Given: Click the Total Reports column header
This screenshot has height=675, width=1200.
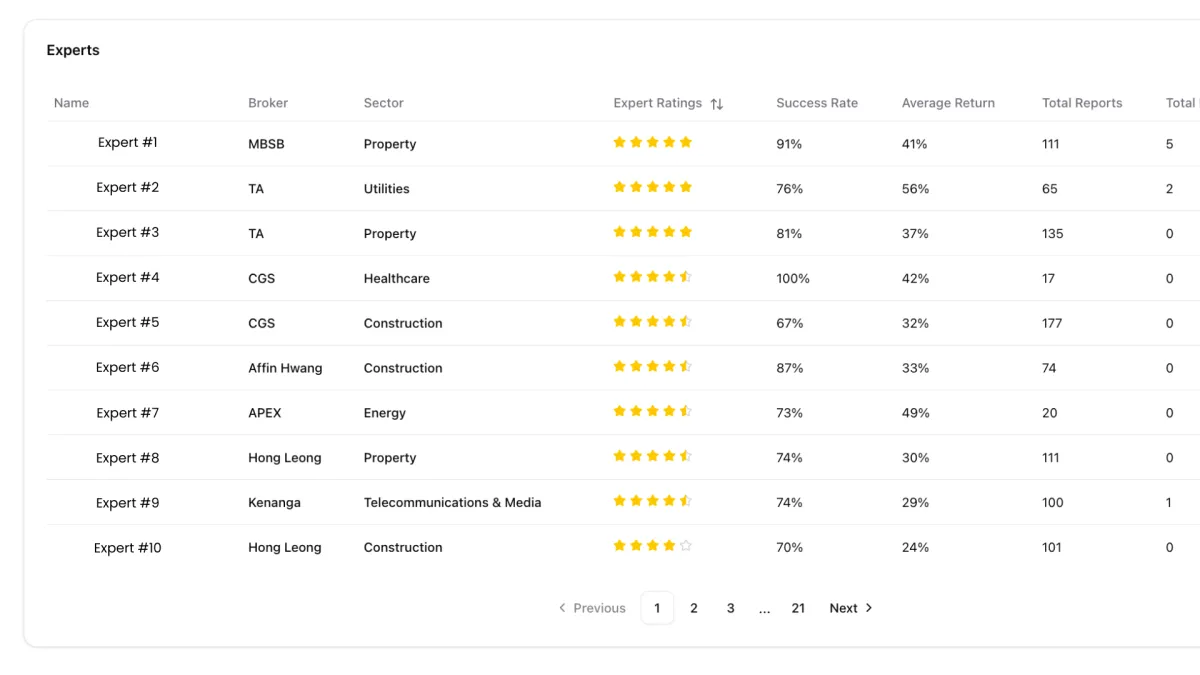Looking at the screenshot, I should 1082,103.
